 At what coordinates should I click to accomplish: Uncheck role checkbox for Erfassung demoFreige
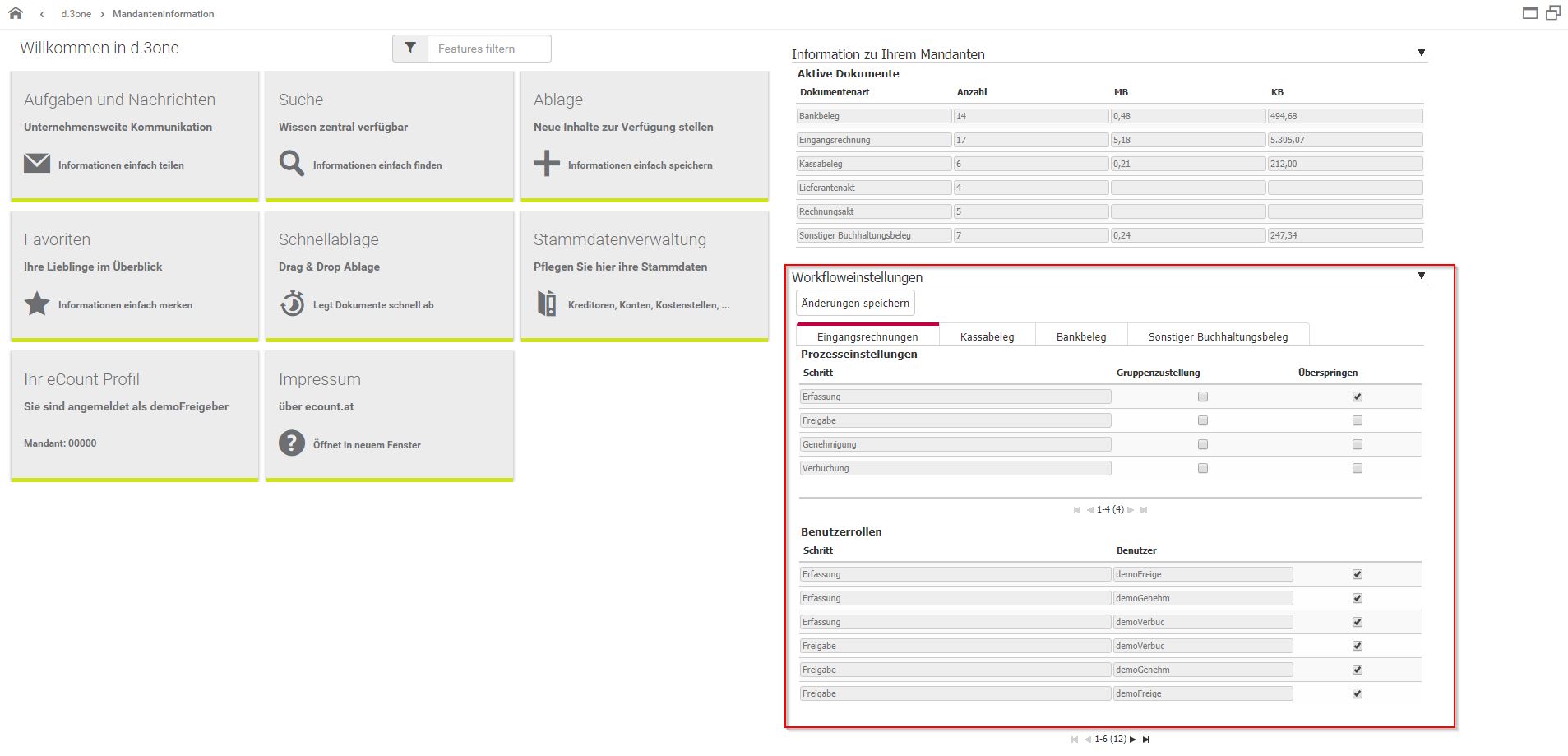[1358, 574]
